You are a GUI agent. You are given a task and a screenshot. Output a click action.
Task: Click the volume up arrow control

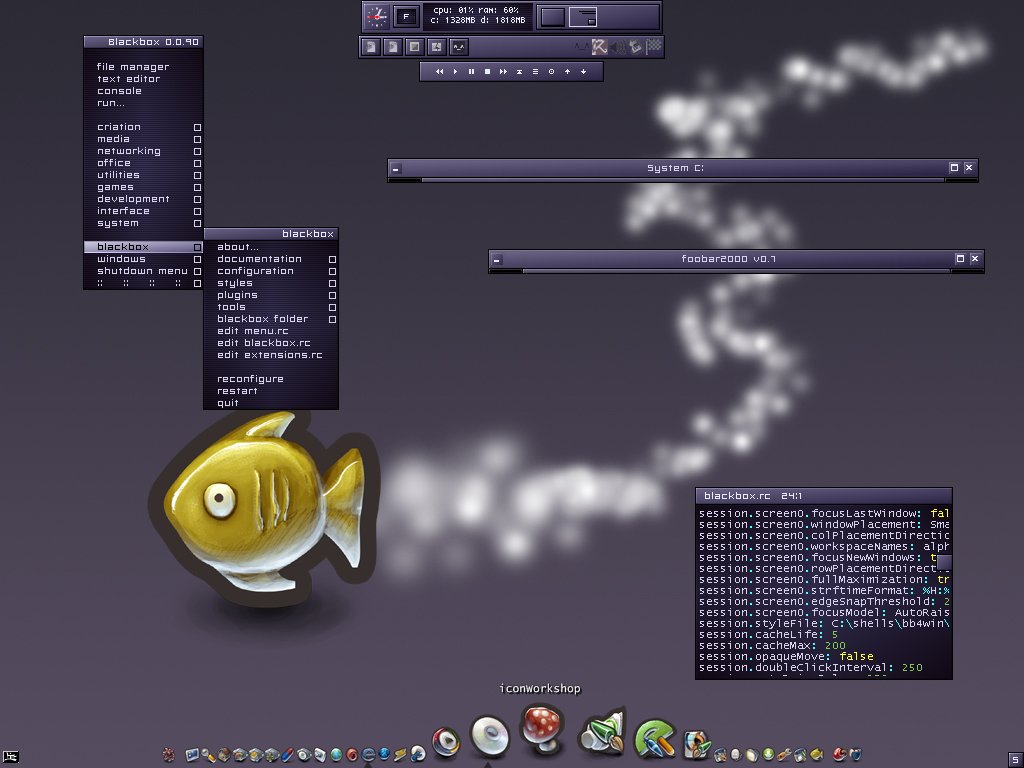tap(567, 72)
